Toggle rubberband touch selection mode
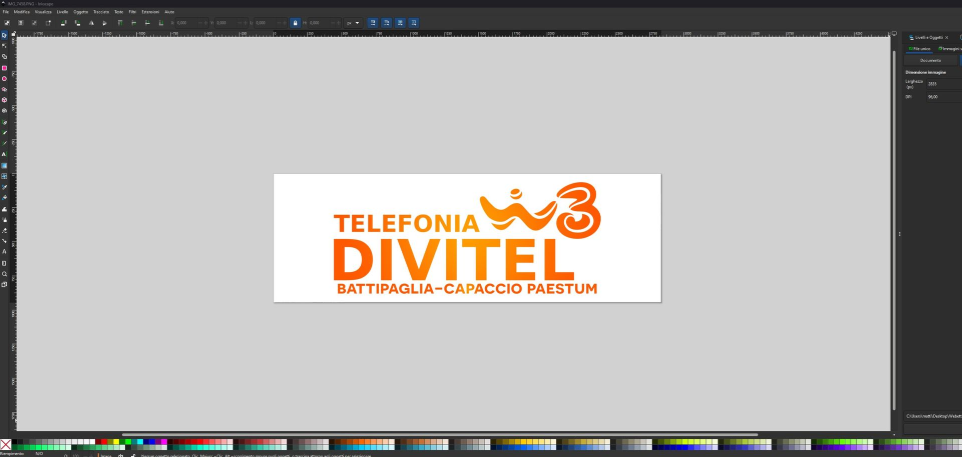The image size is (962, 457). [48, 23]
